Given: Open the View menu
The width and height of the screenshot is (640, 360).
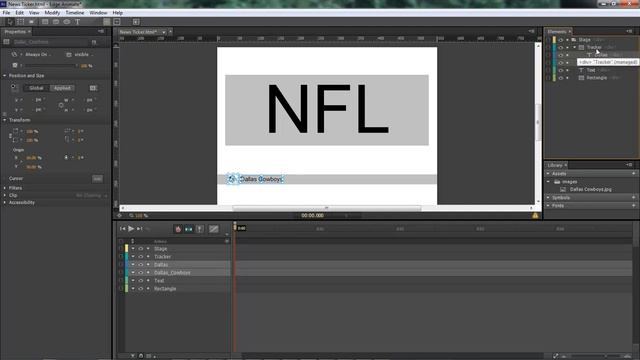Looking at the screenshot, I should click(x=34, y=13).
